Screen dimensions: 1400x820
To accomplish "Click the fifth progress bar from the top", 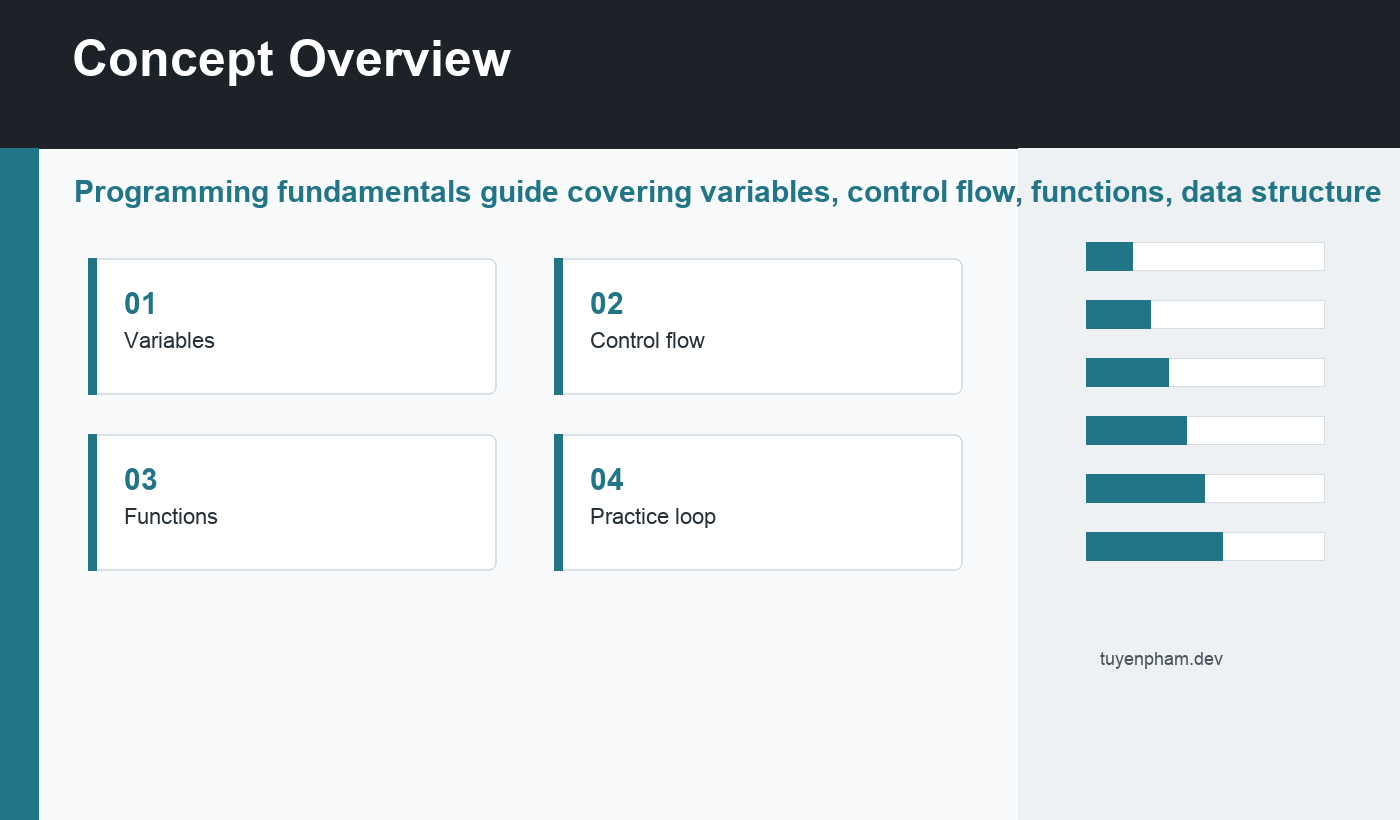I will (x=1205, y=488).
